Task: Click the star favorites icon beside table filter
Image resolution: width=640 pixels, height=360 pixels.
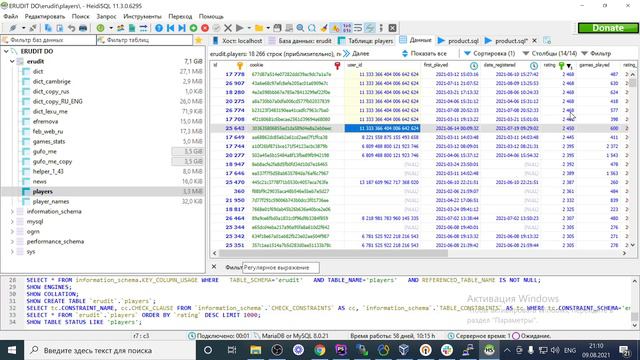Action: pos(199,40)
